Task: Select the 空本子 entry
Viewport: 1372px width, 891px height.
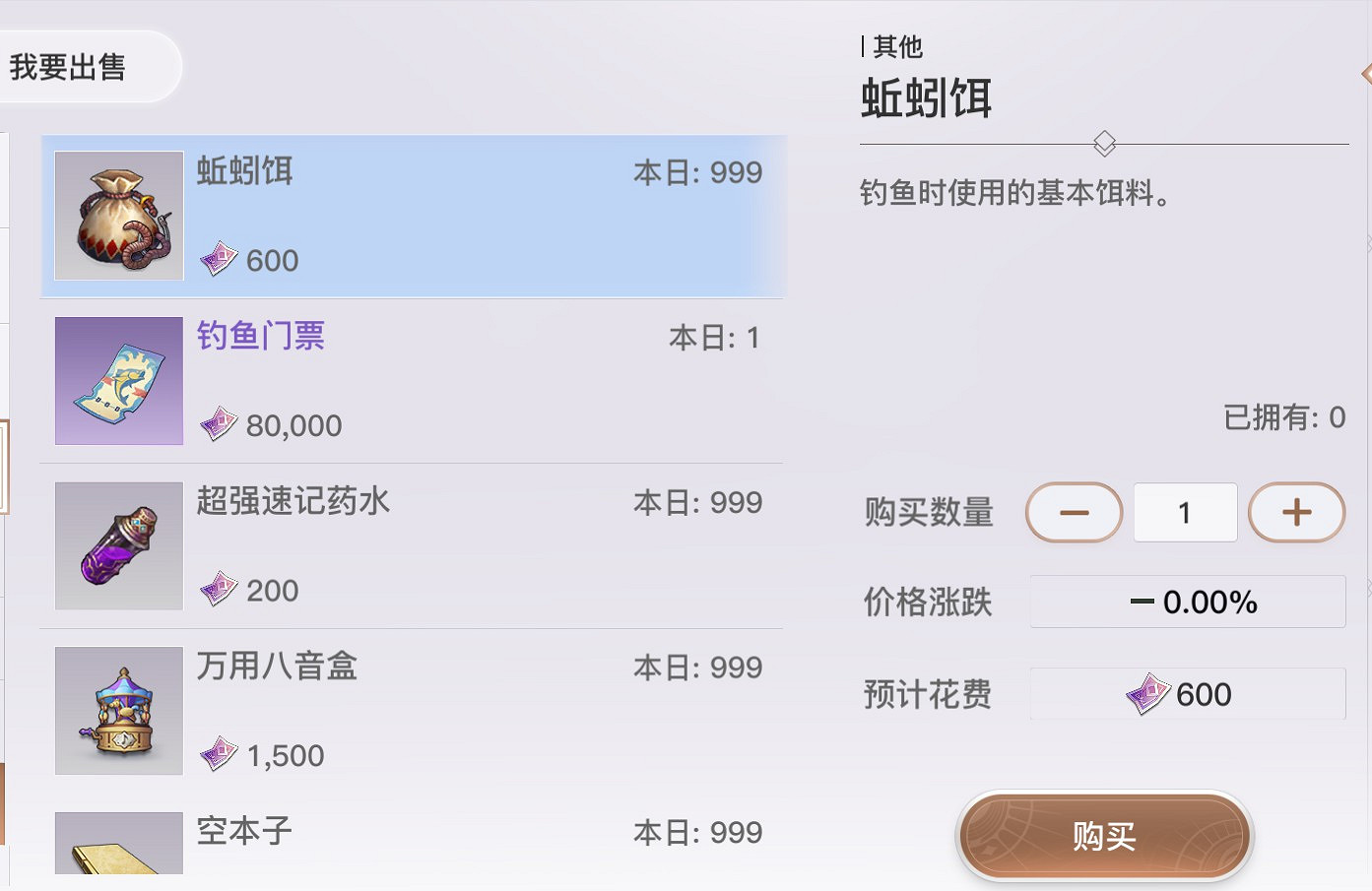Action: pos(244,831)
